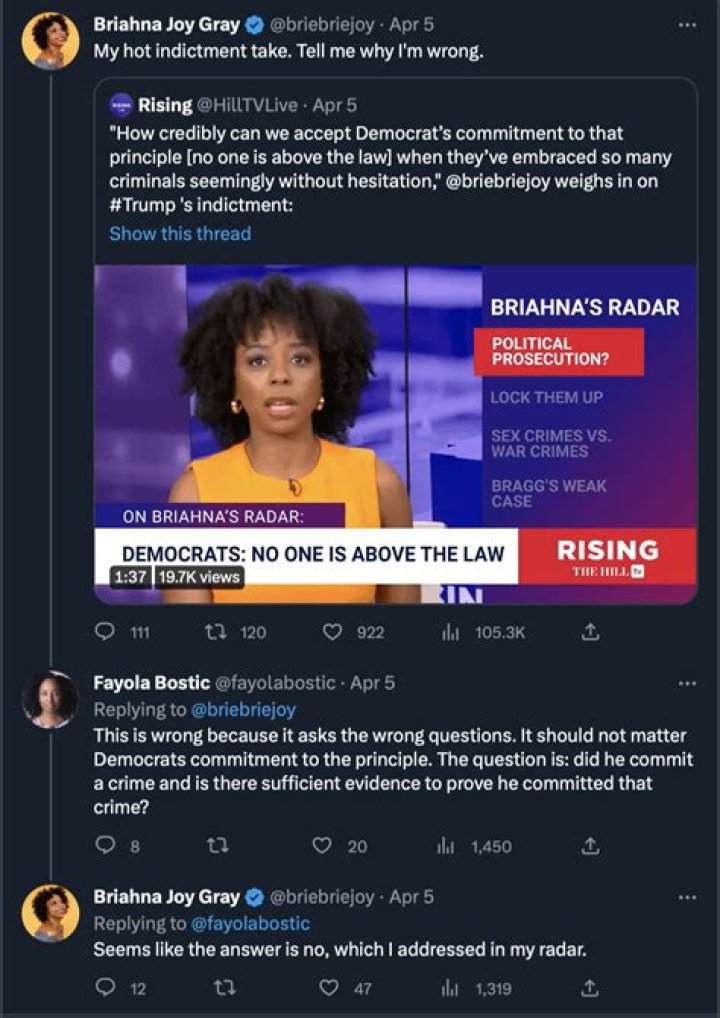Click the Show this thread link
Screen dimensions: 720x1018
click(180, 233)
